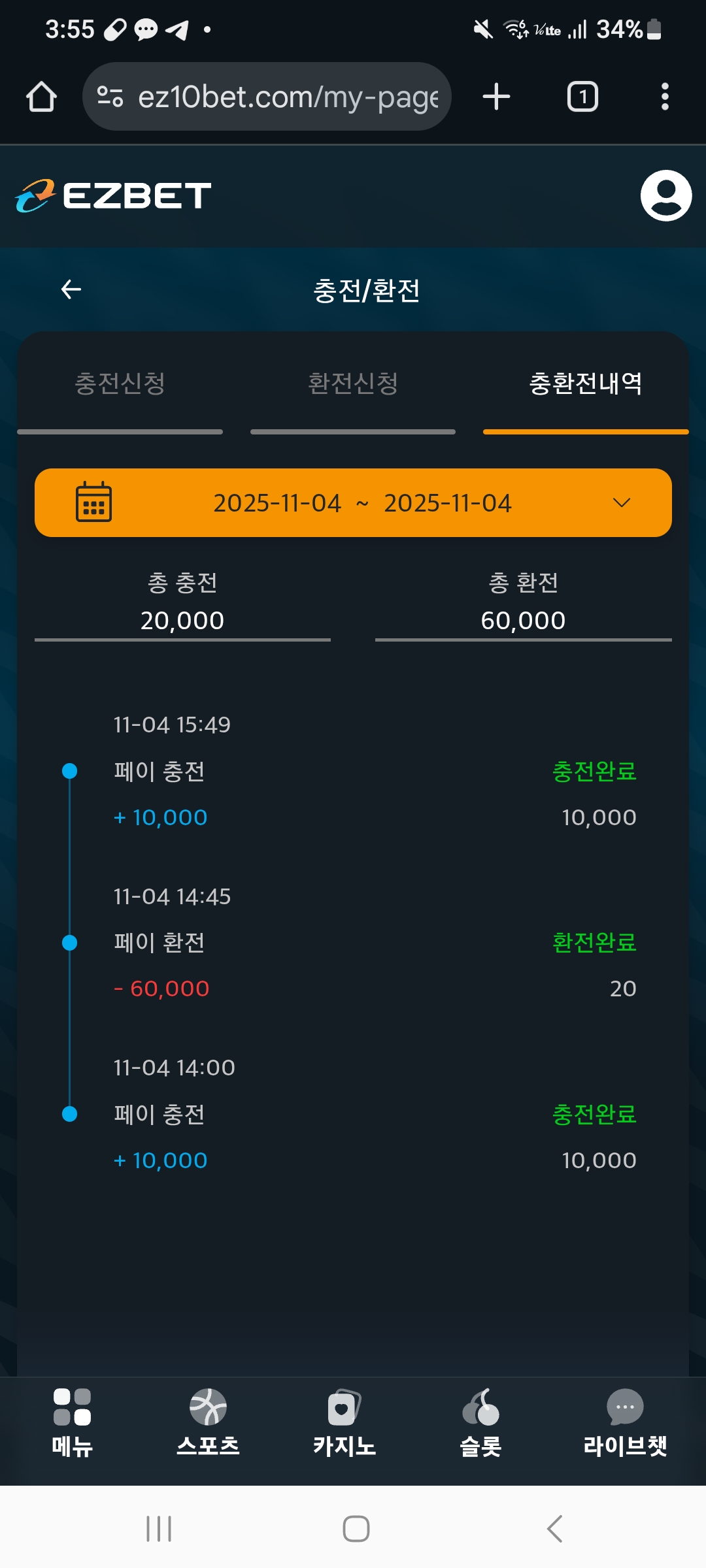Tap the address bar URL field
706x1568 pixels.
[x=288, y=97]
